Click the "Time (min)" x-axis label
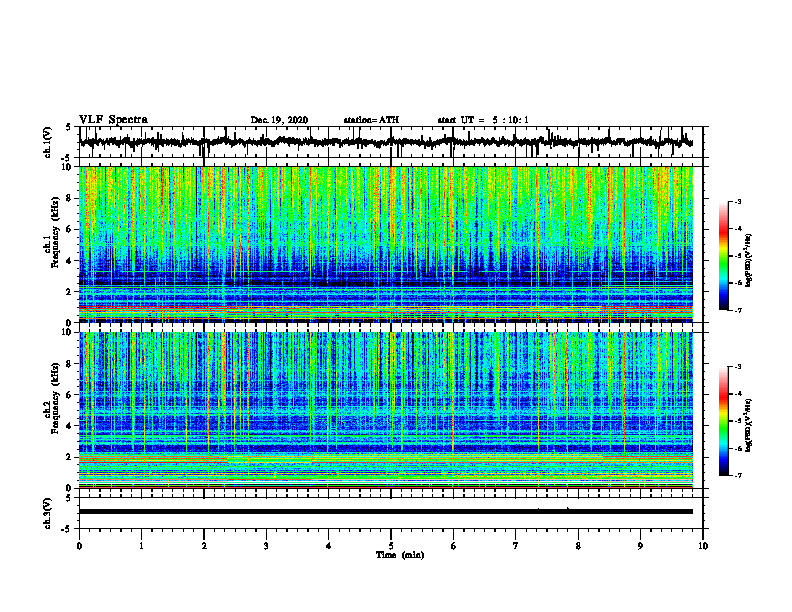This screenshot has width=792, height=612. 400,555
